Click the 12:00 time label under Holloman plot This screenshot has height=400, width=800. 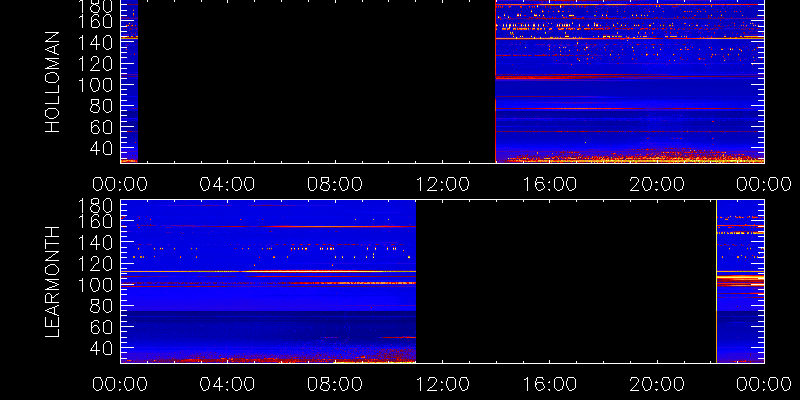point(442,184)
